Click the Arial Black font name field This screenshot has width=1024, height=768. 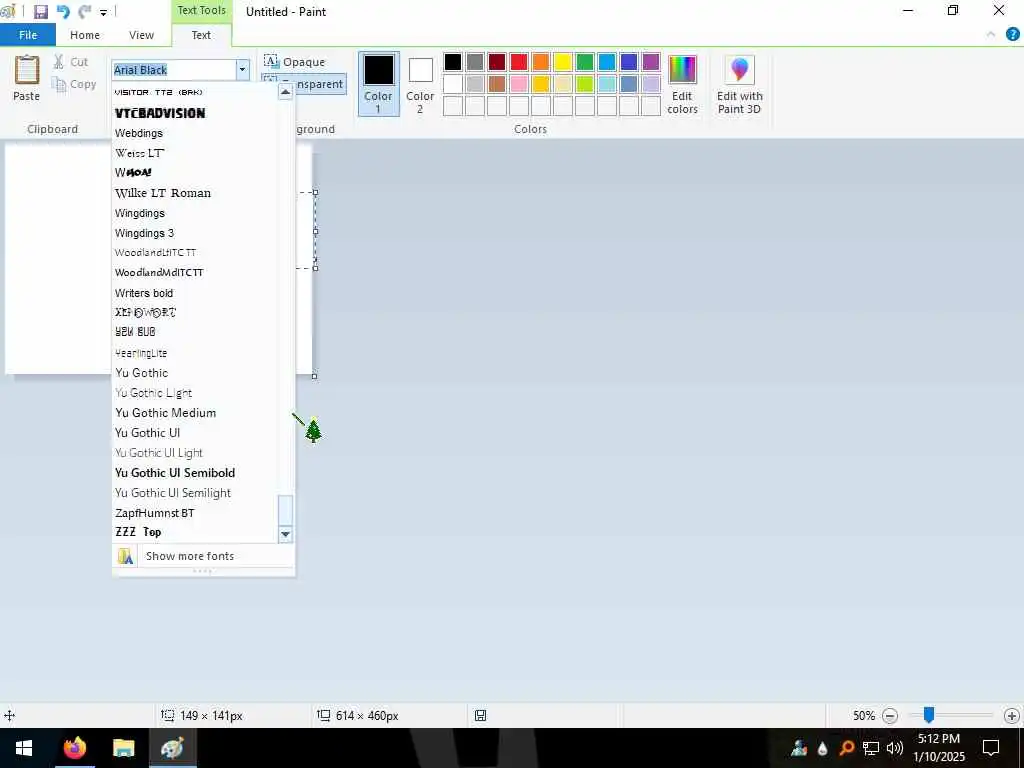(x=174, y=70)
